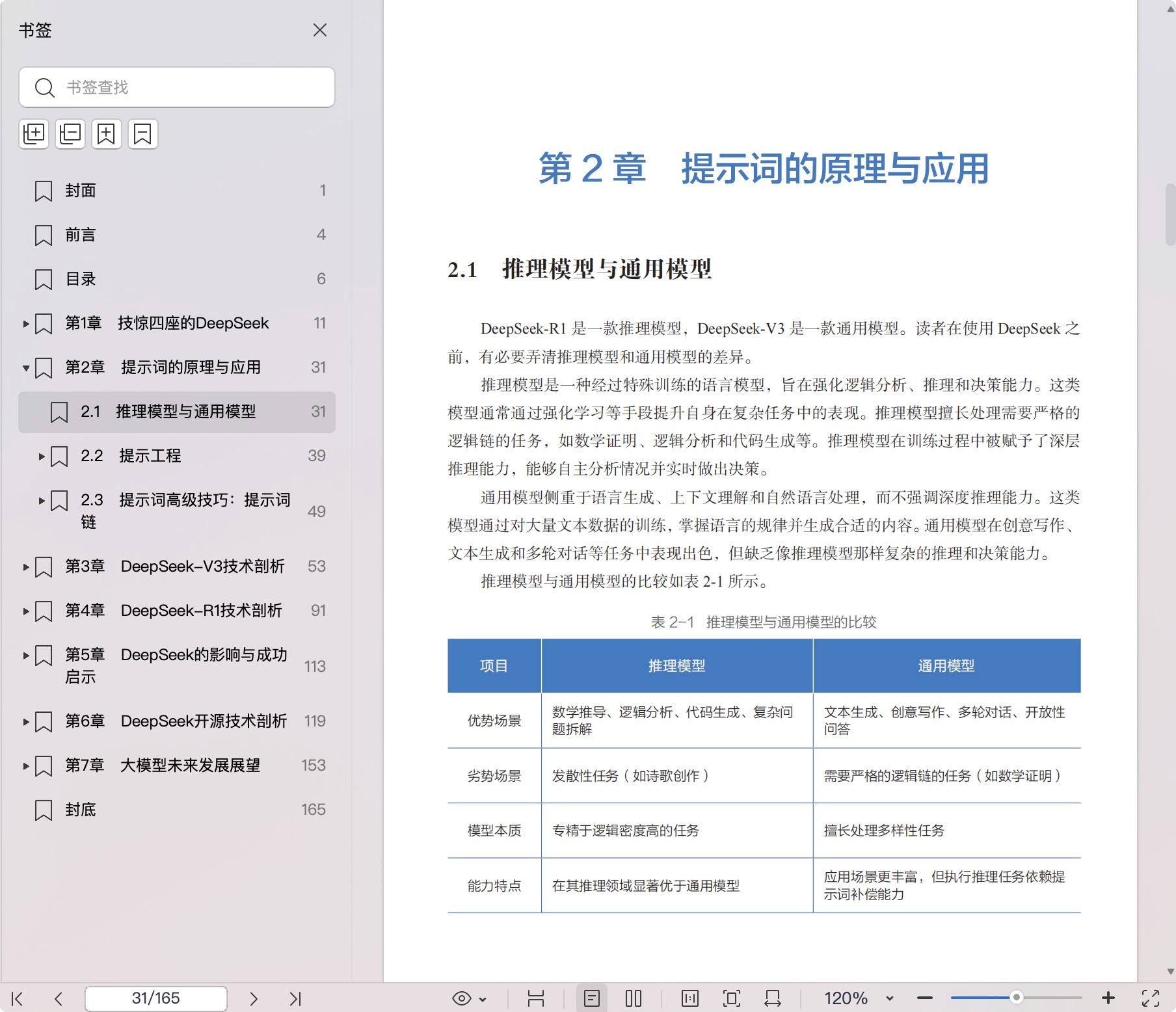Close the bookmarks panel
Screen dimensions: 1176x1012
click(x=319, y=30)
